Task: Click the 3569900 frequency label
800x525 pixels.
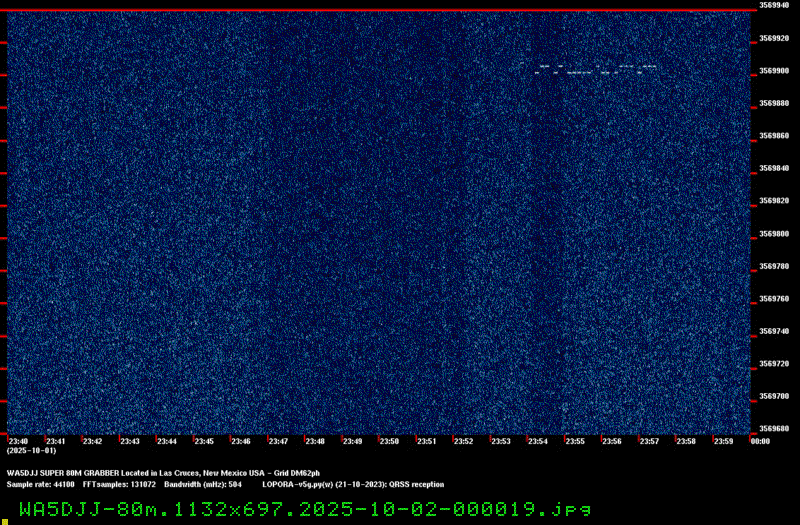Action: click(x=774, y=71)
